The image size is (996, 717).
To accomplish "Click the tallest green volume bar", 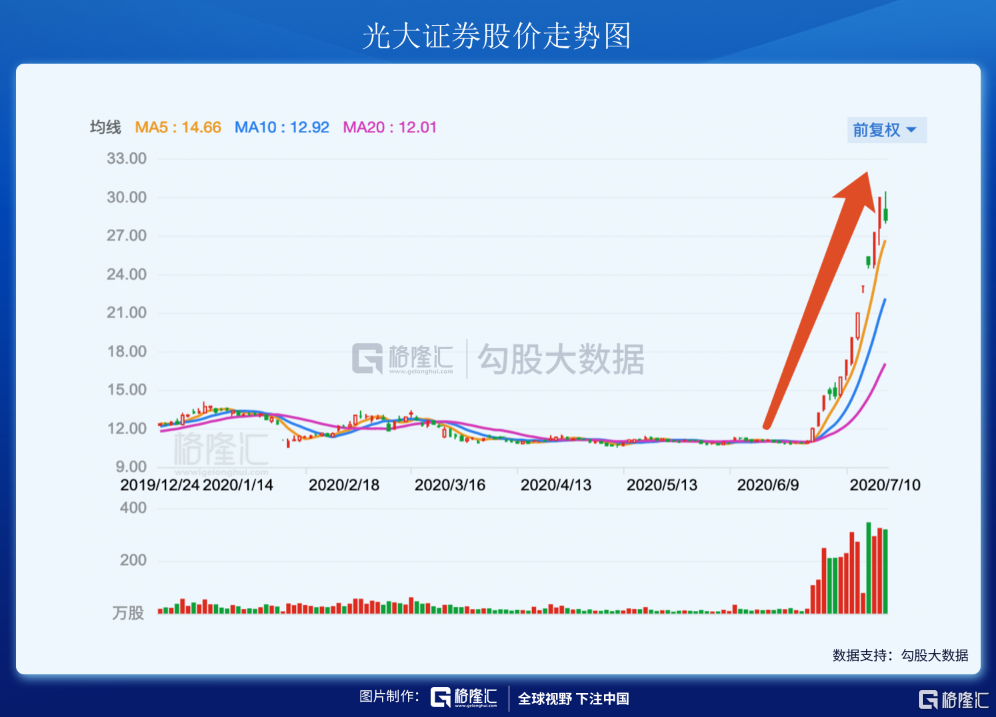I will coord(868,568).
